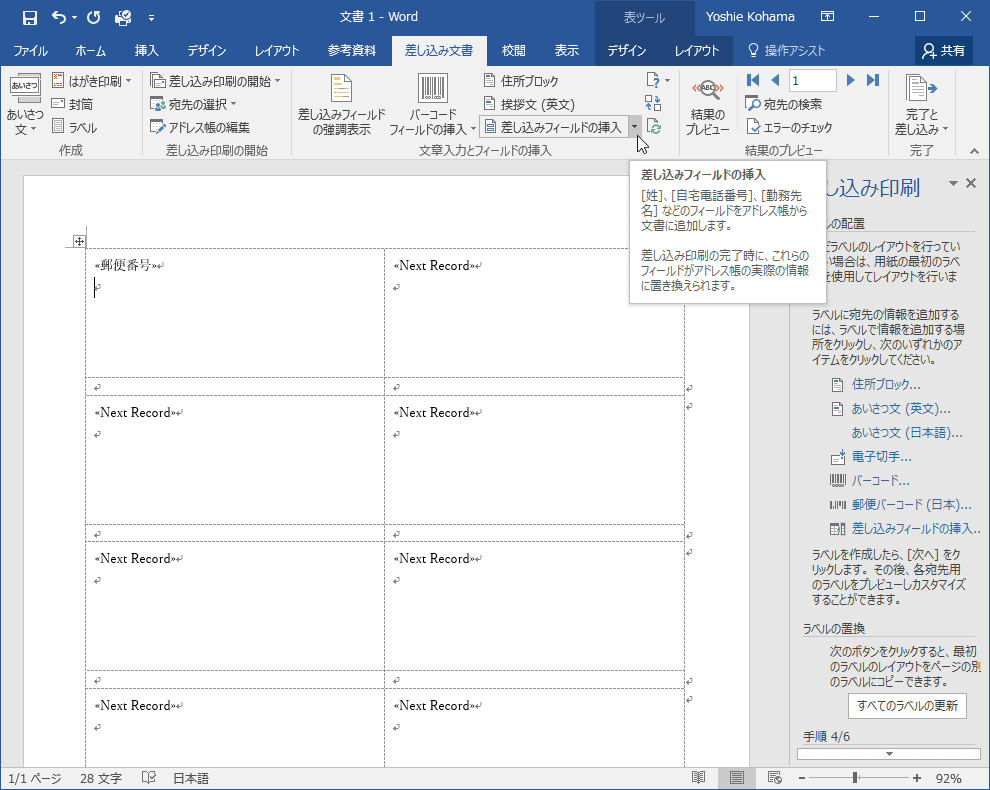The width and height of the screenshot is (990, 790).
Task: Click the 郵便バーコード (日本)... link
Action: click(x=912, y=505)
